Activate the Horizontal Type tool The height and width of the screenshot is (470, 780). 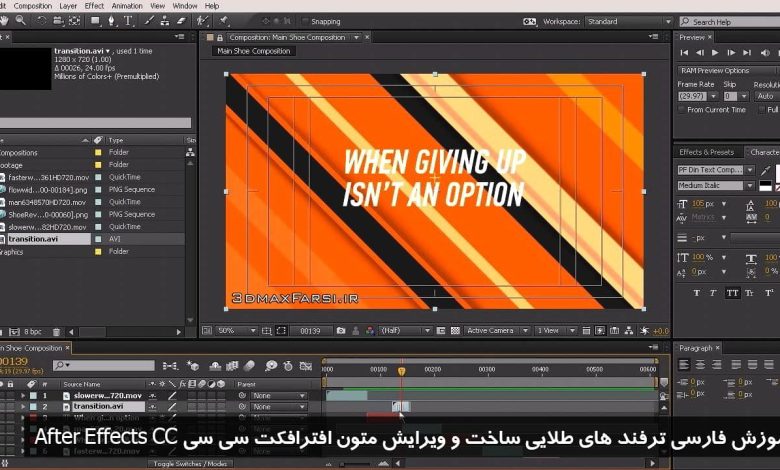(128, 20)
